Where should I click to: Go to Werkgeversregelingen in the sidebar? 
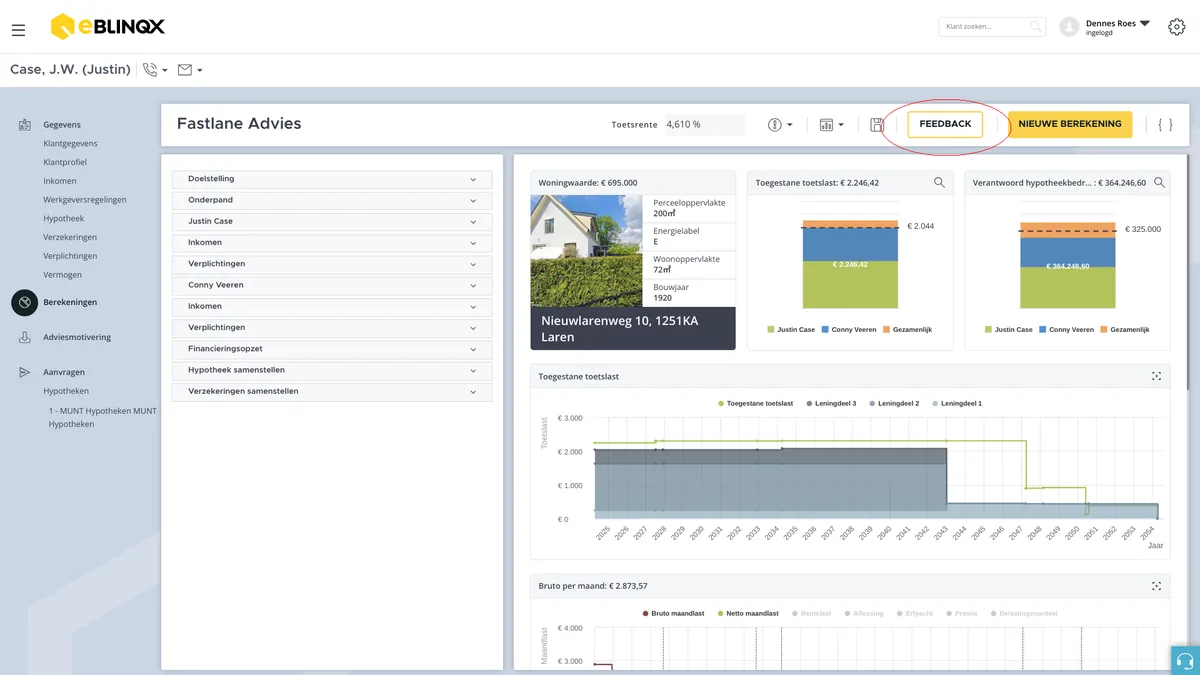tap(85, 200)
